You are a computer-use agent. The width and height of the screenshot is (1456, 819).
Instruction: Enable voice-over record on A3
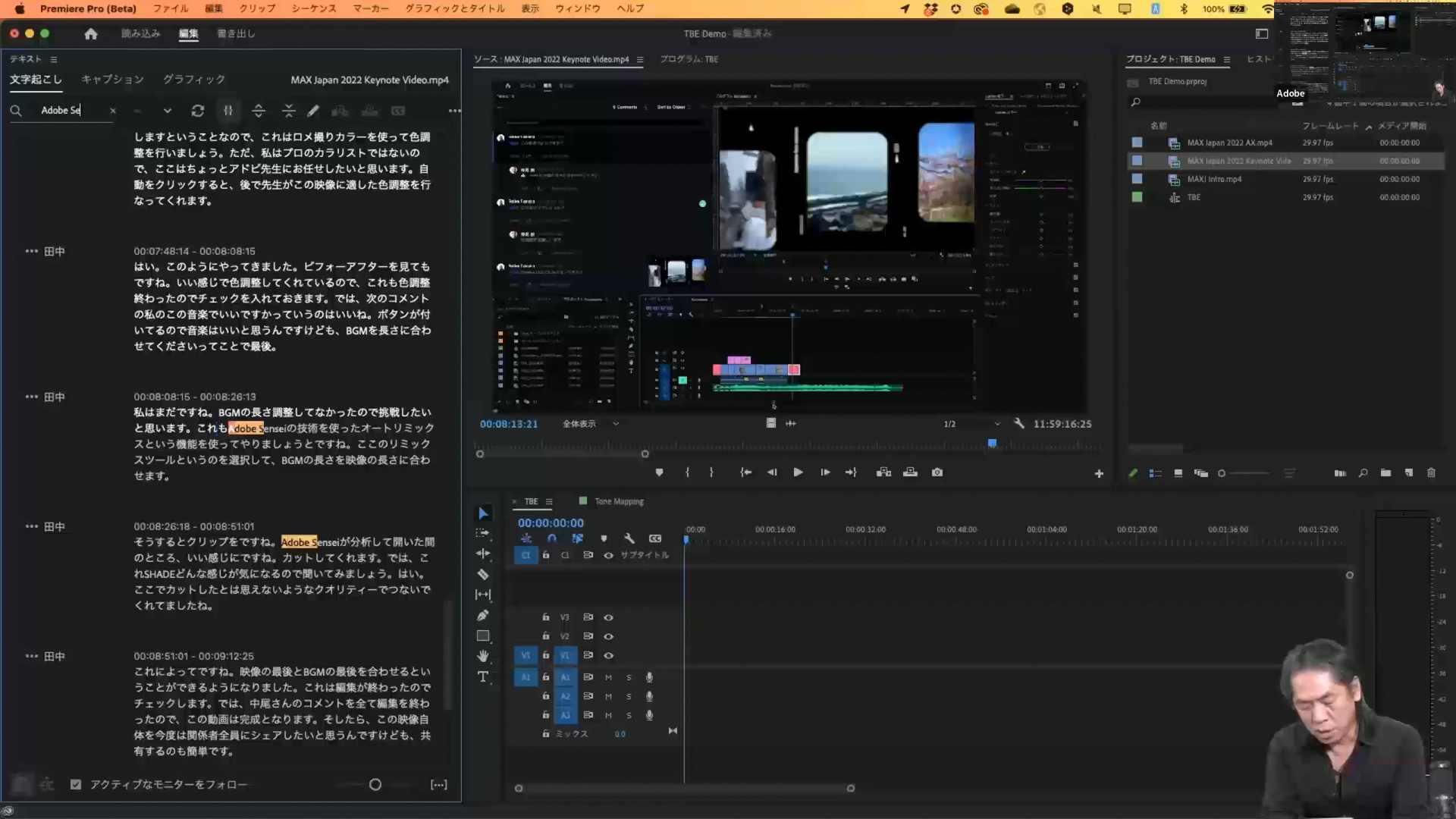(x=649, y=715)
